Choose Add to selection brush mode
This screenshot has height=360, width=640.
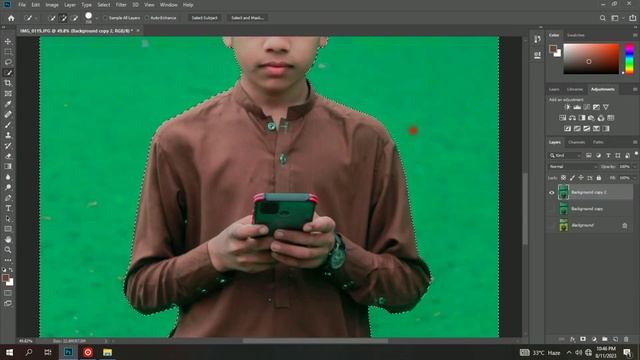63,18
